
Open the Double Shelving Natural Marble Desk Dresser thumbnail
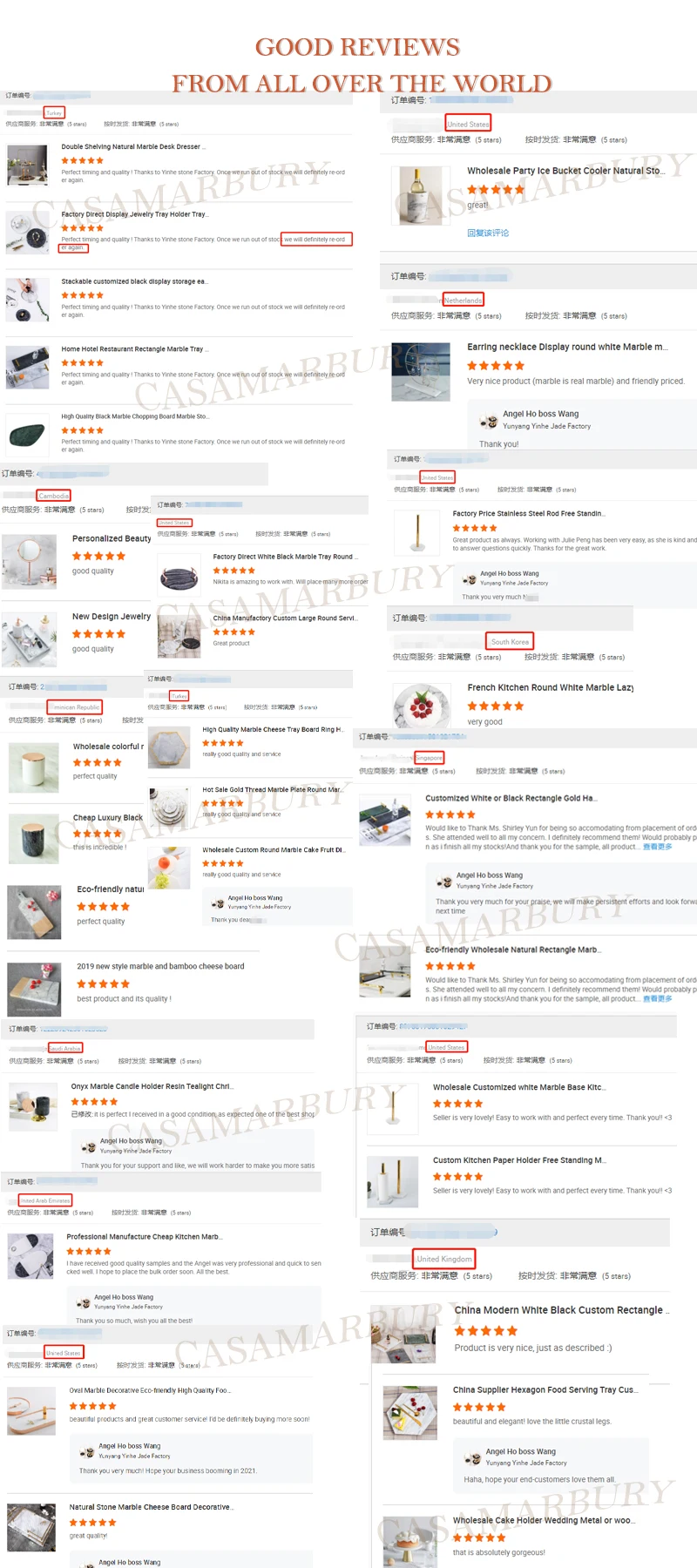click(x=27, y=165)
